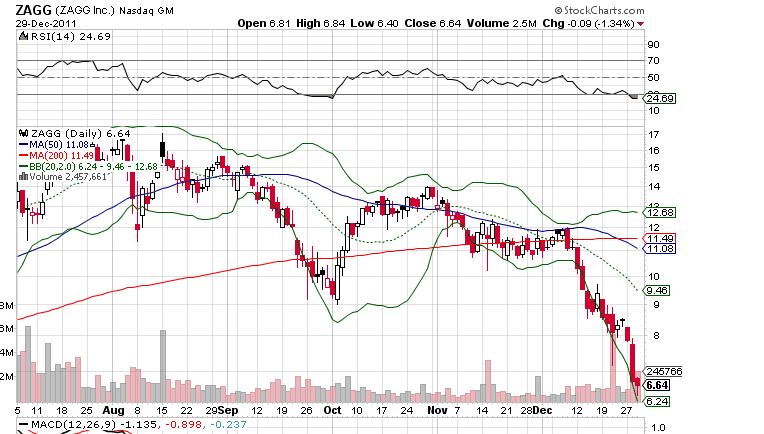
Task: Click the 1.0 MACD axis label
Action: pyautogui.click(x=658, y=428)
